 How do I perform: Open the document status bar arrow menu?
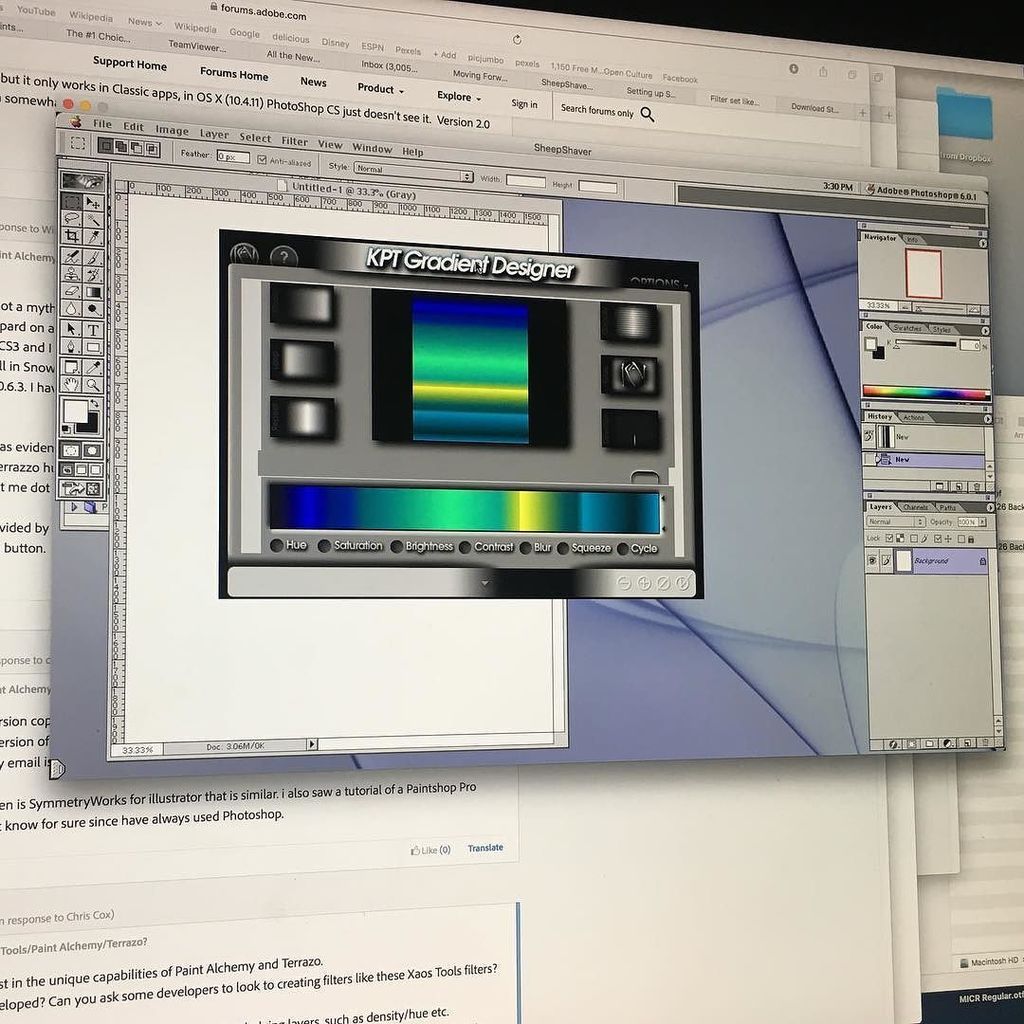pos(312,744)
